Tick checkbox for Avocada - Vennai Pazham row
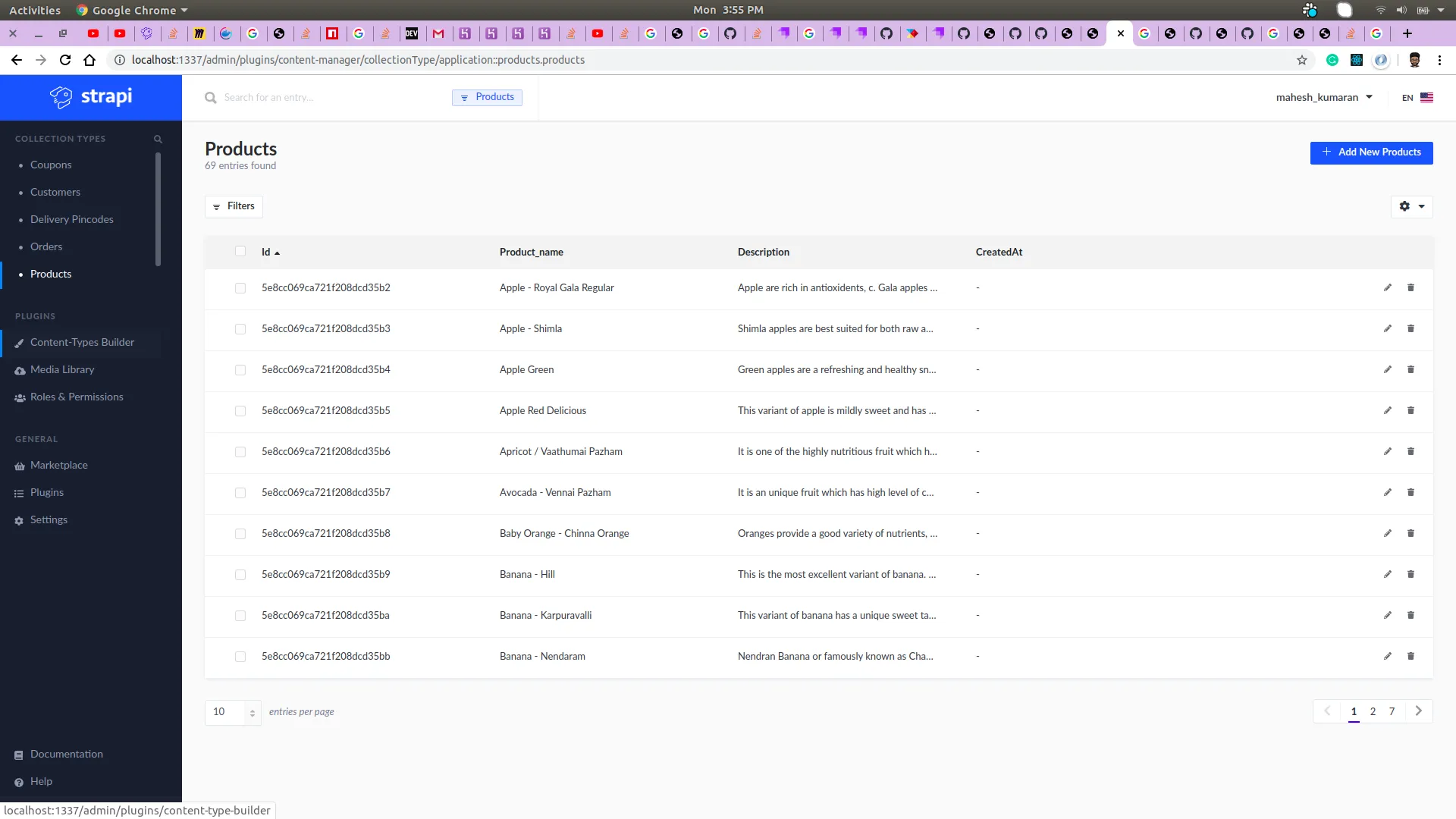The width and height of the screenshot is (1456, 819). tap(240, 493)
